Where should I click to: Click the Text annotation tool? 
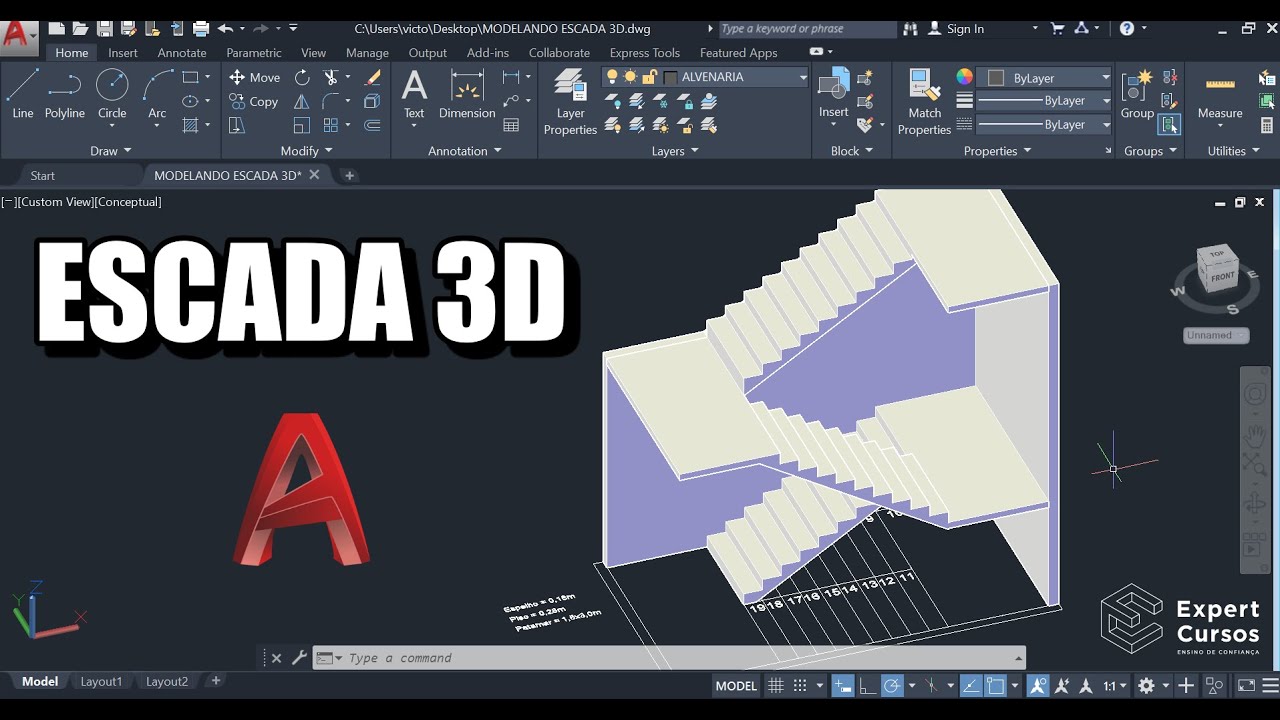[414, 94]
